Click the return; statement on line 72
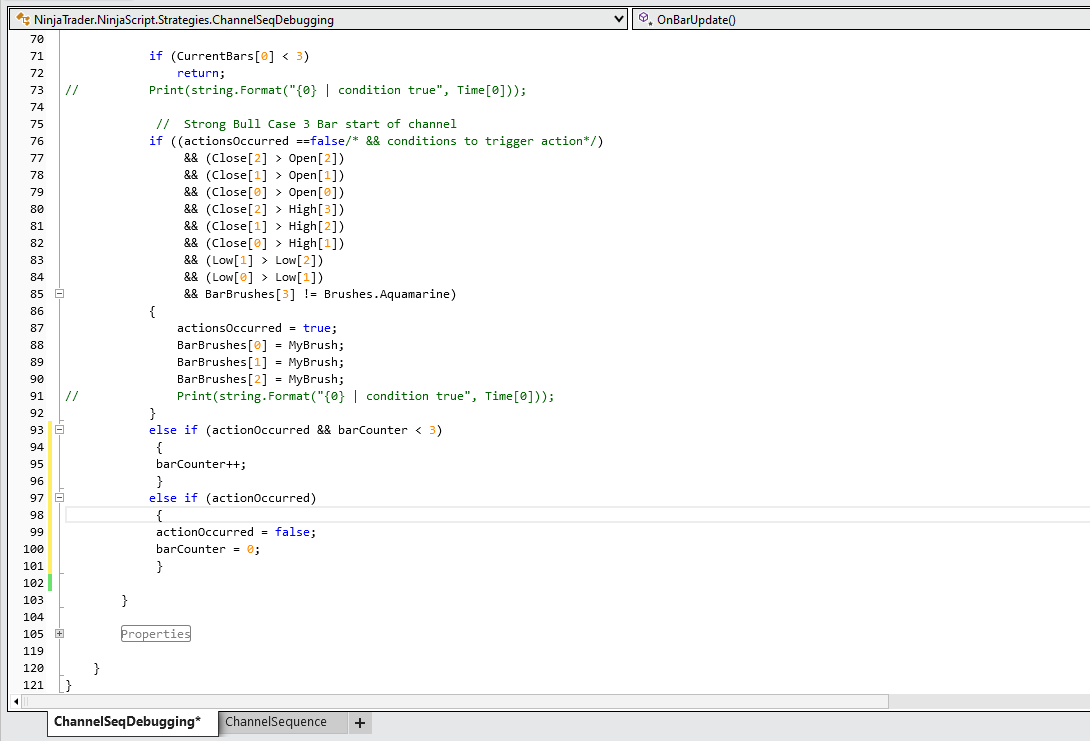 click(x=201, y=73)
